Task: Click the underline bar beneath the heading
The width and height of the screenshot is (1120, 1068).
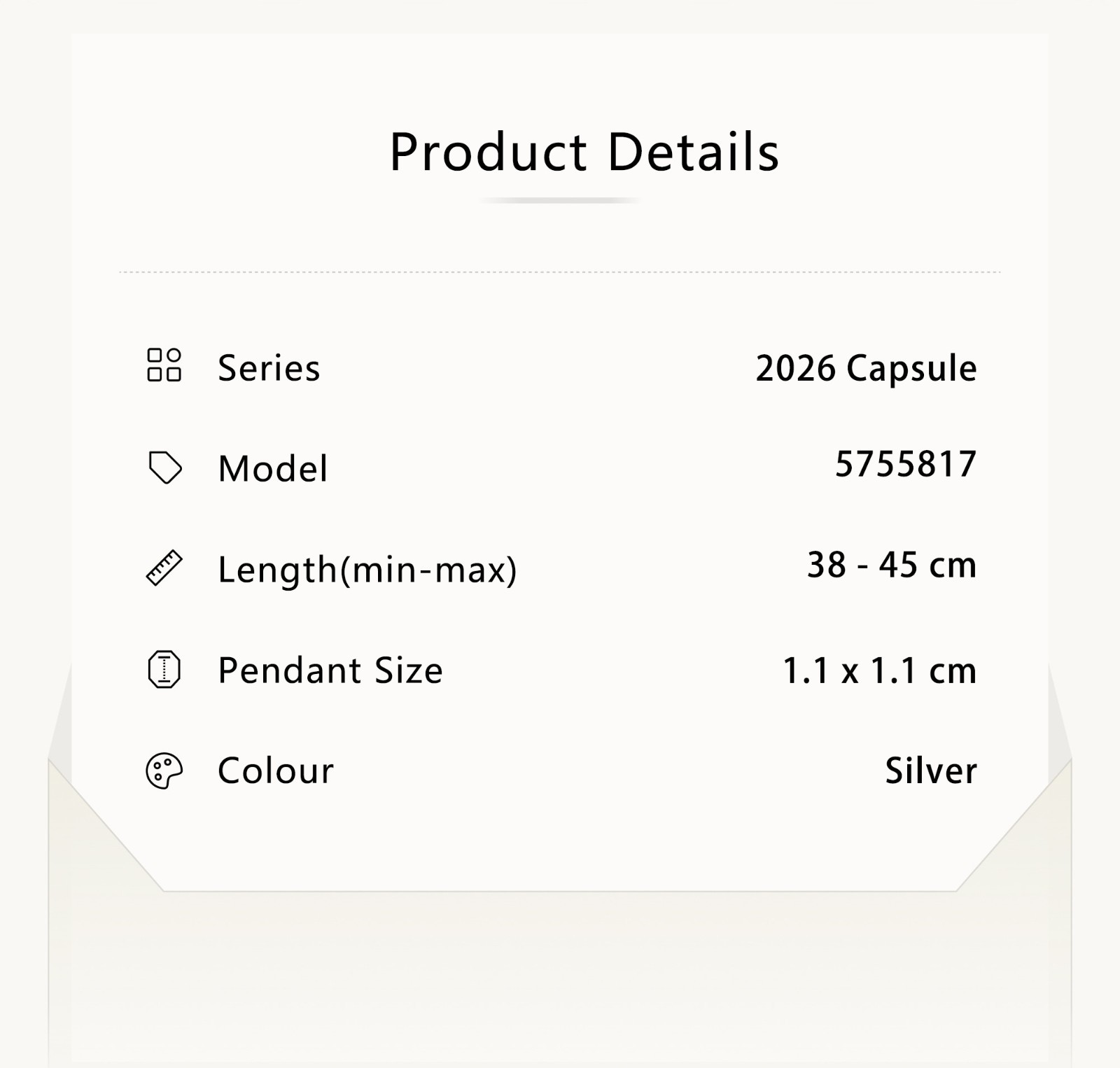Action: tap(560, 201)
